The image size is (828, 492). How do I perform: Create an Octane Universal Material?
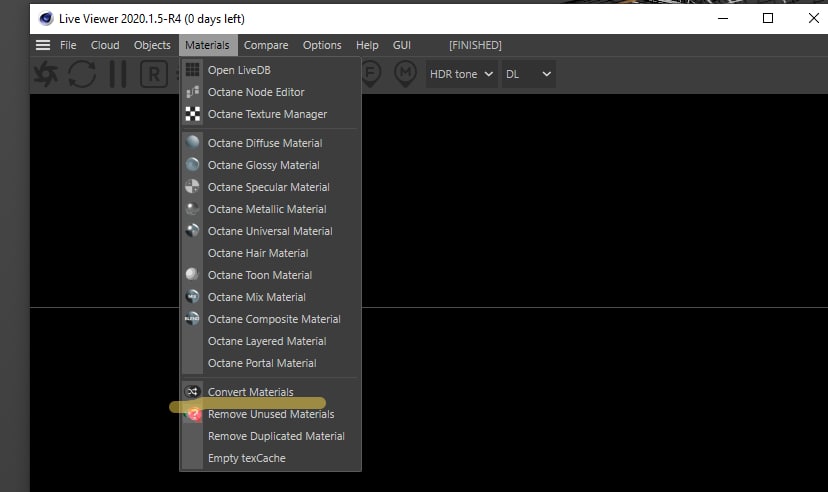pos(271,231)
